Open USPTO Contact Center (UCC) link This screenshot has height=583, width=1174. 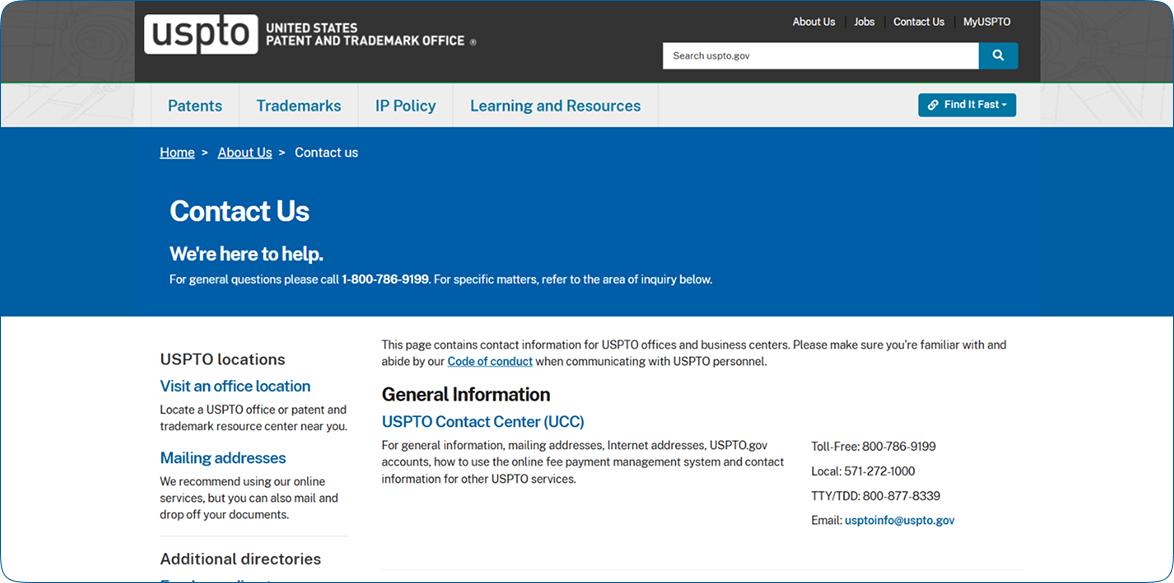483,421
